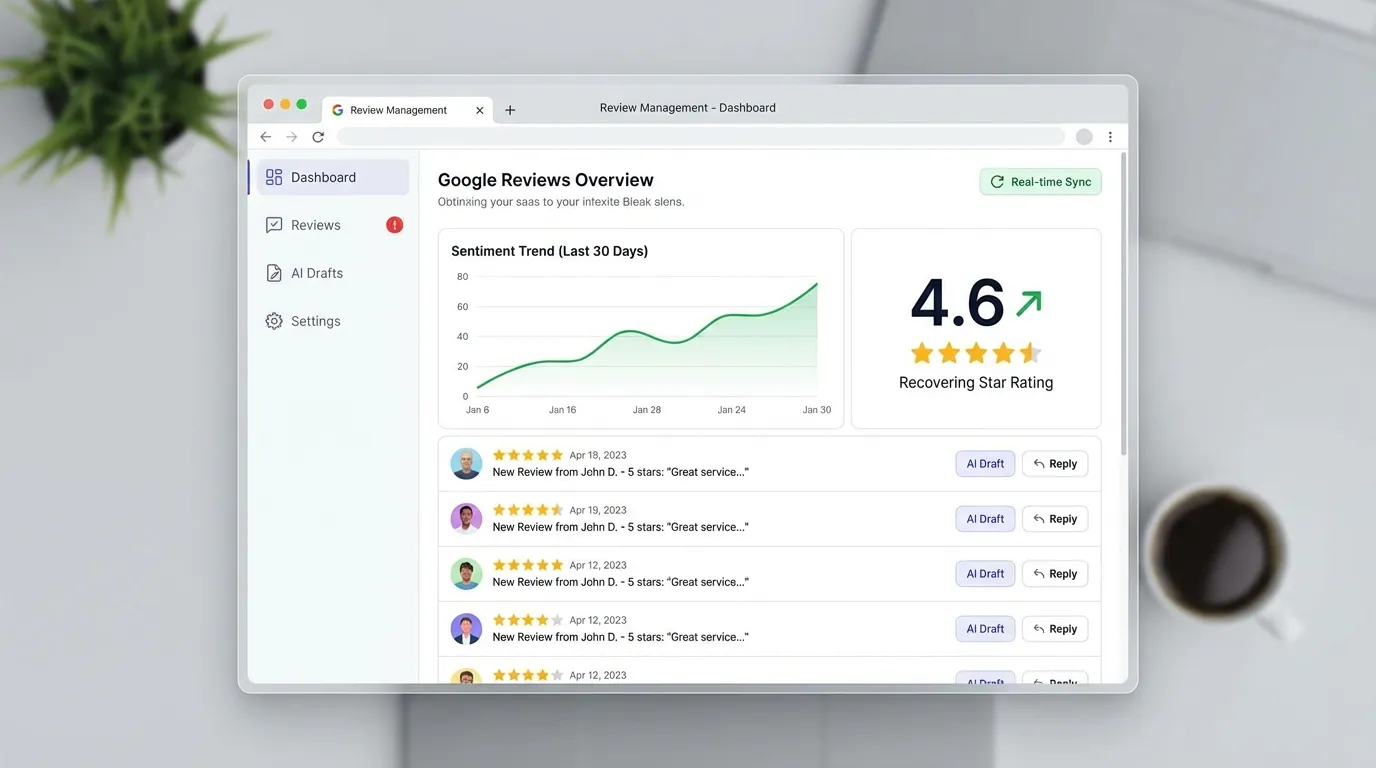The image size is (1376, 768).
Task: Click the AI Drafts document icon
Action: [x=274, y=273]
